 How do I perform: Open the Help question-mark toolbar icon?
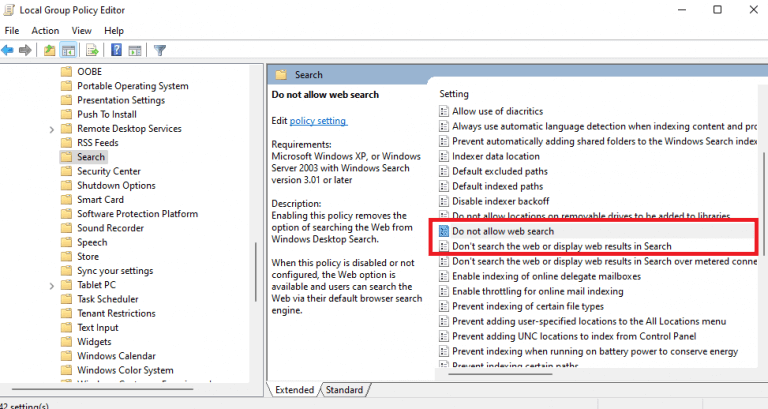pos(116,50)
